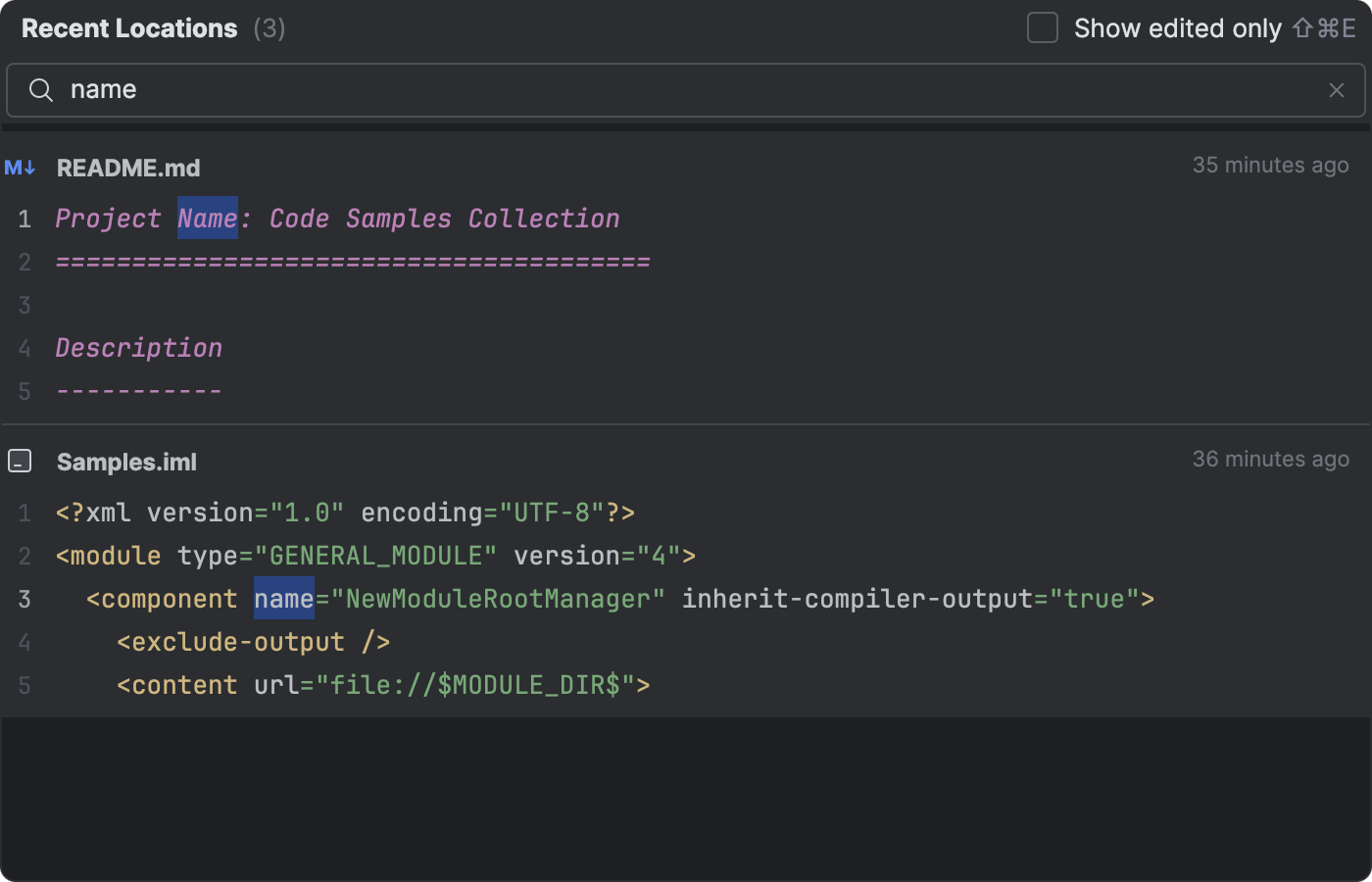Open the README.md entry header
The width and height of the screenshot is (1372, 882).
pos(127,168)
